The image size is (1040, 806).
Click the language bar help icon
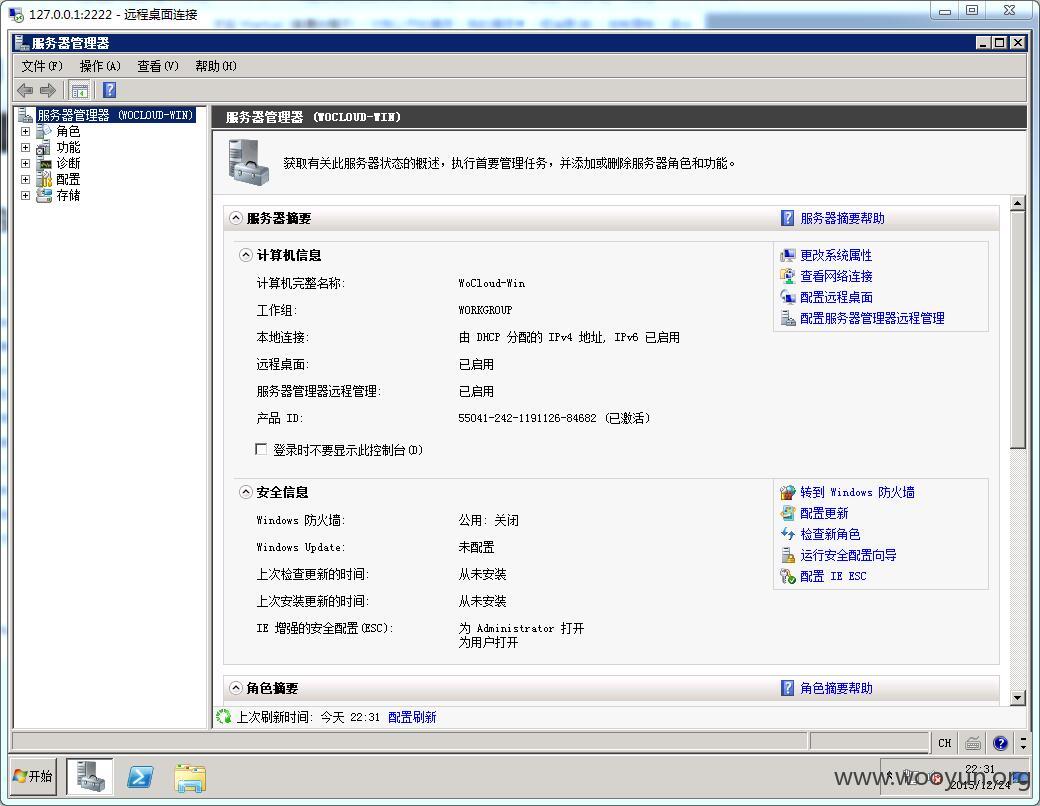pyautogui.click(x=1001, y=743)
